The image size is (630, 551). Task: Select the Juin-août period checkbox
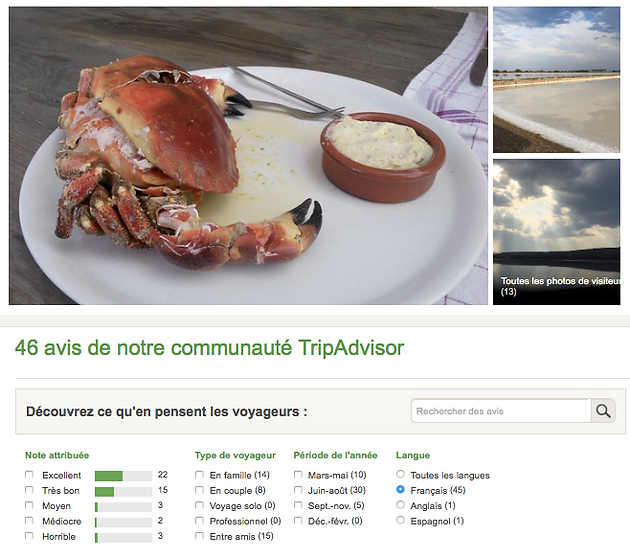click(x=298, y=490)
